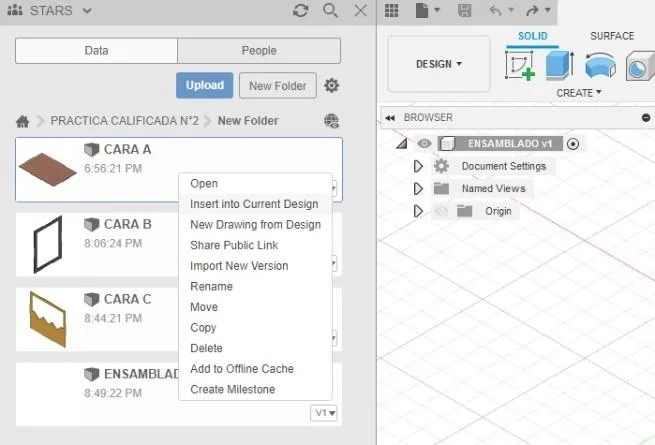Open data panel settings gear

(332, 85)
